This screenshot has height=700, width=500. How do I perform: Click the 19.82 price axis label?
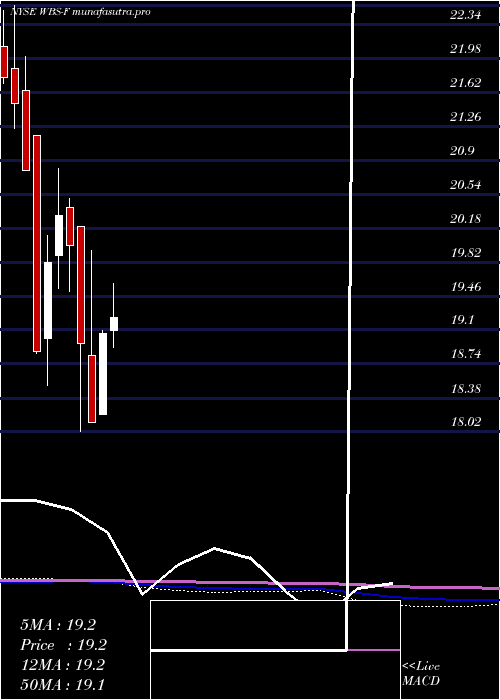pos(465,253)
